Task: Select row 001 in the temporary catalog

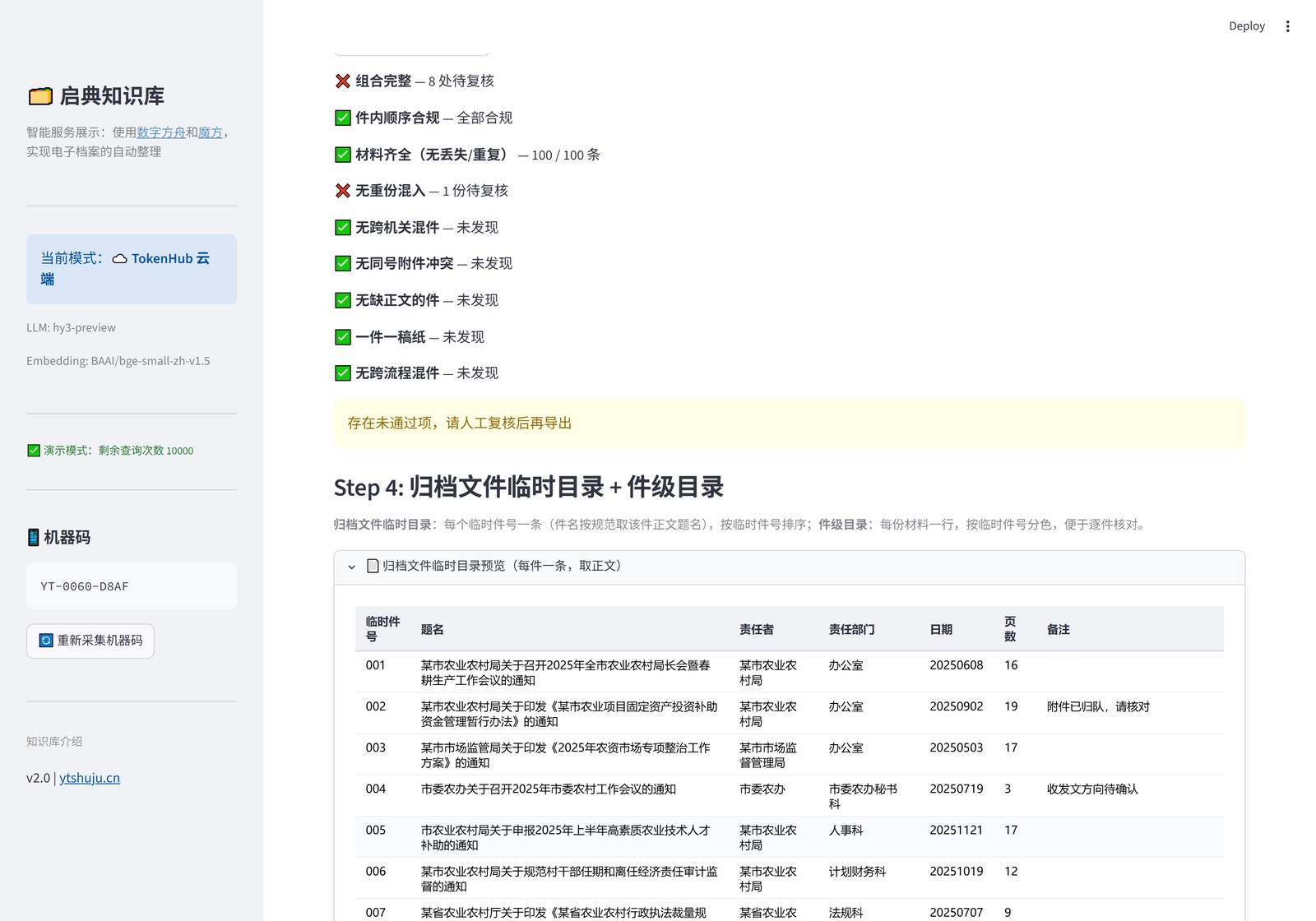Action: [789, 673]
